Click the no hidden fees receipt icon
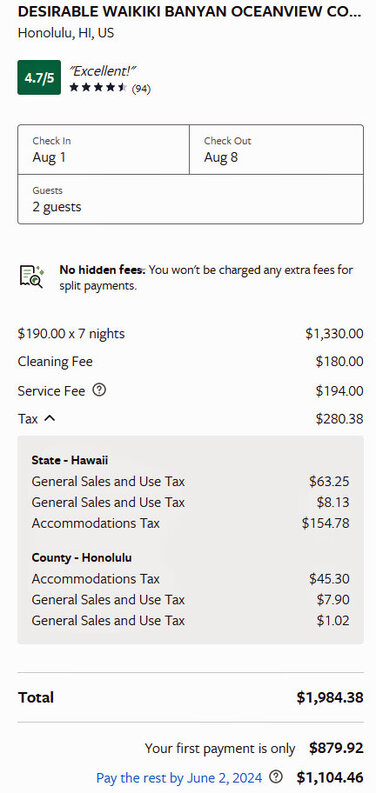The image size is (376, 793). (x=31, y=277)
